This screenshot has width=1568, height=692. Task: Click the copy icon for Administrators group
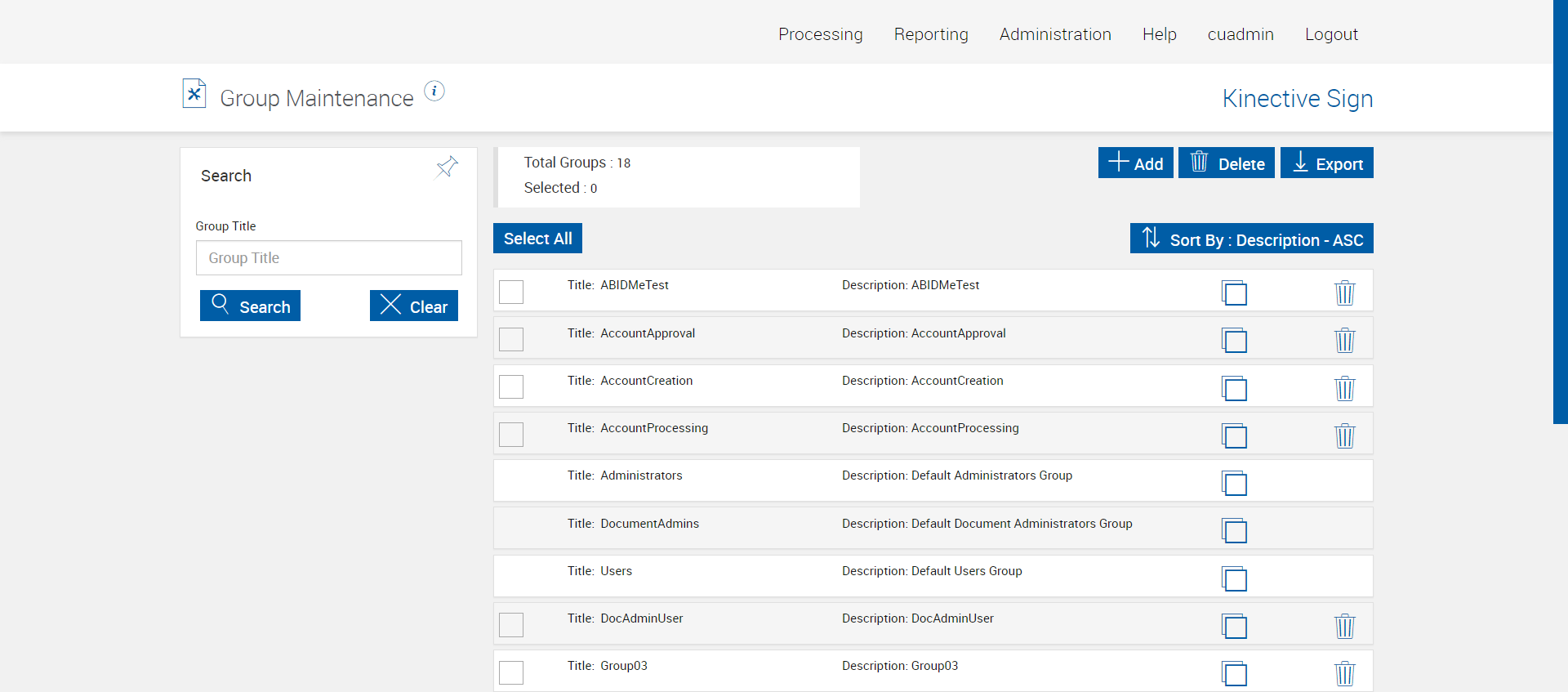coord(1234,483)
